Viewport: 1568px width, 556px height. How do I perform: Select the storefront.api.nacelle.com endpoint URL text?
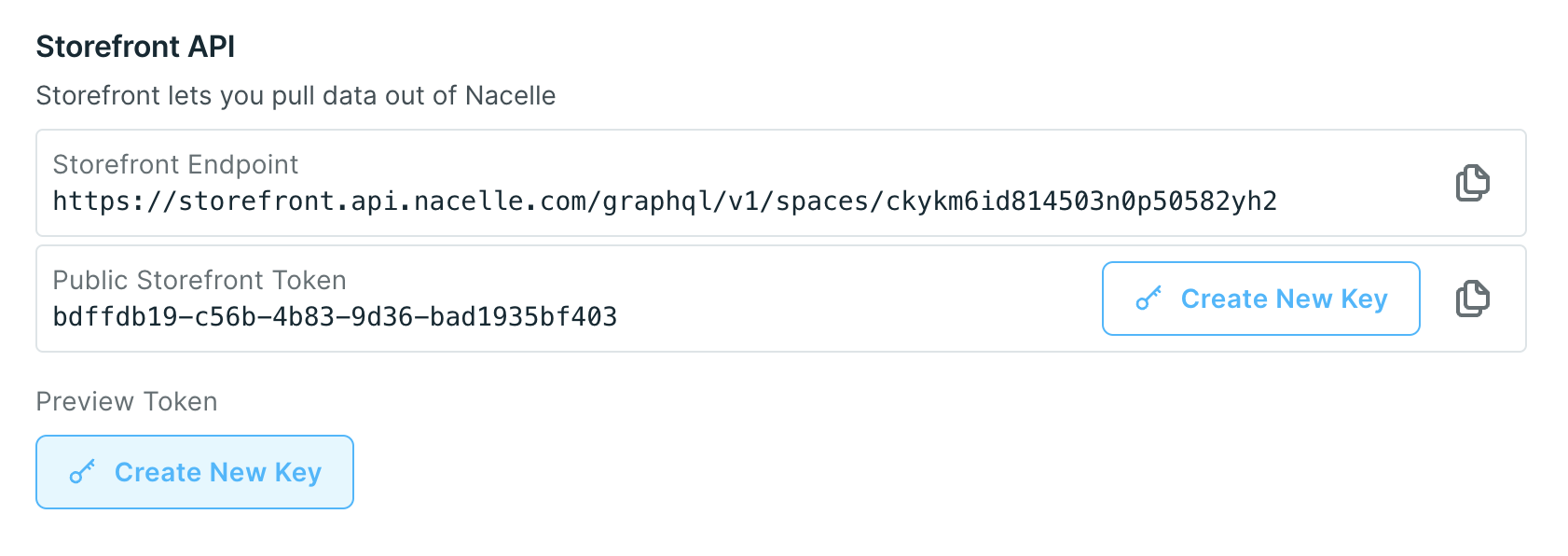[x=665, y=202]
